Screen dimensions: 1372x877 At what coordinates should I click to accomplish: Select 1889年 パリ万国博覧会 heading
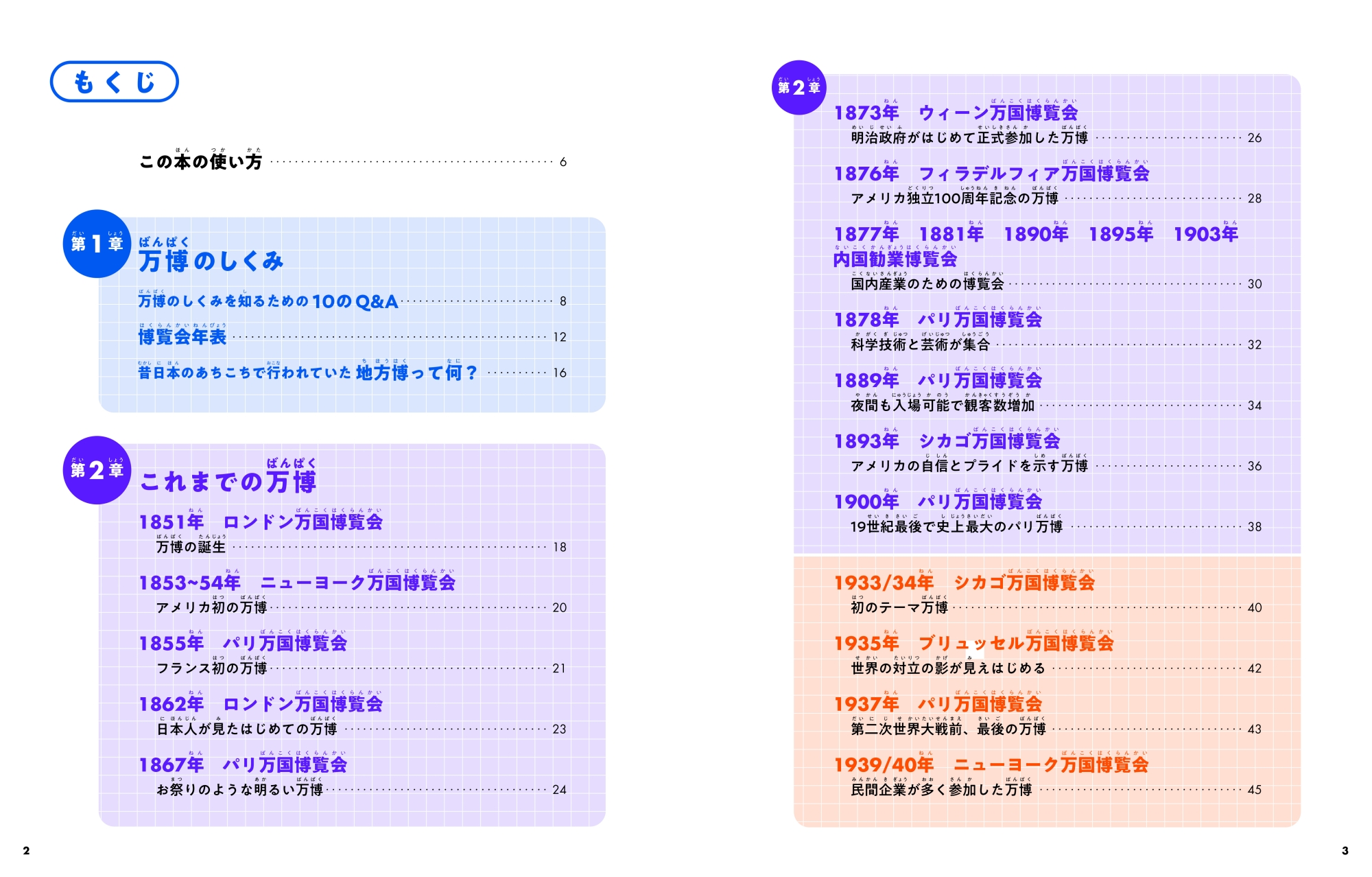click(x=938, y=380)
